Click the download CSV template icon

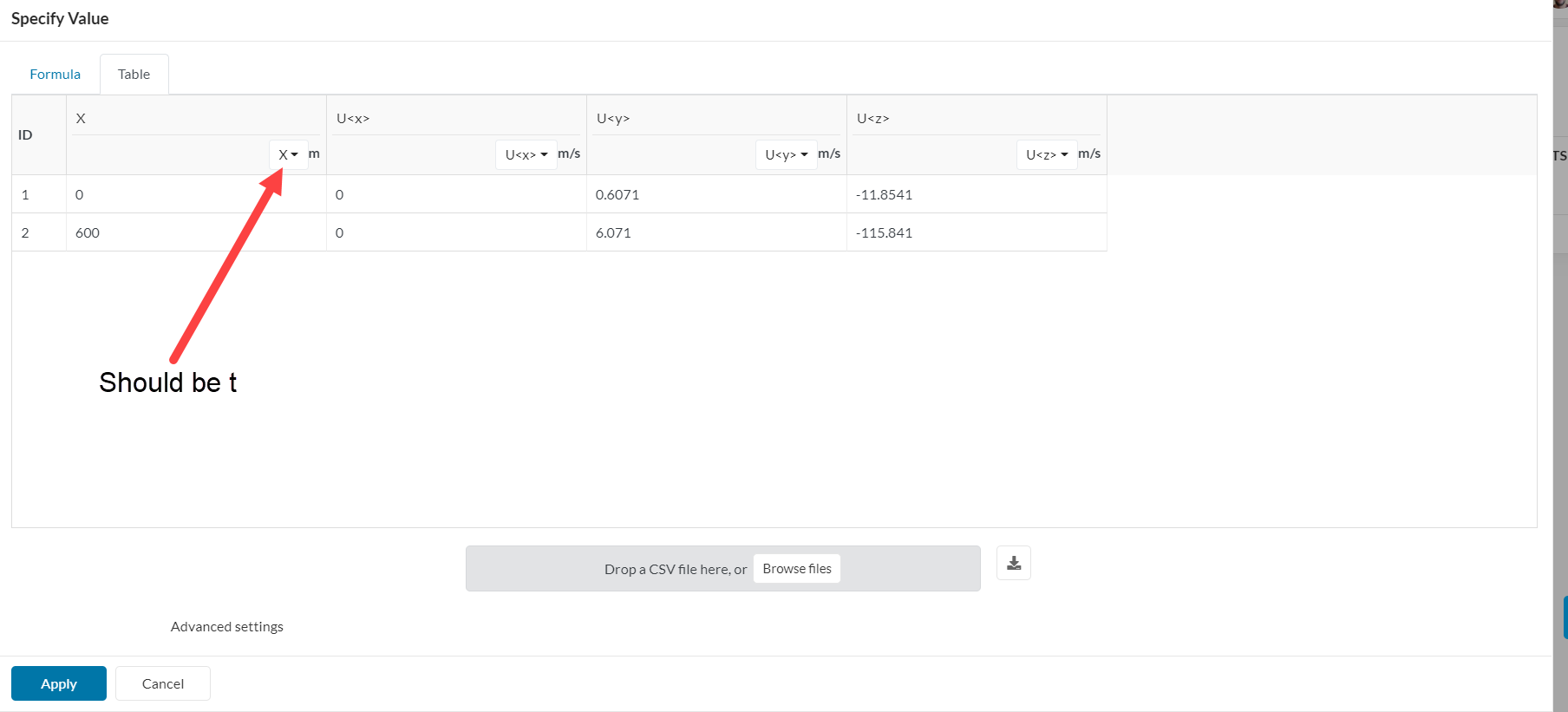point(1013,564)
